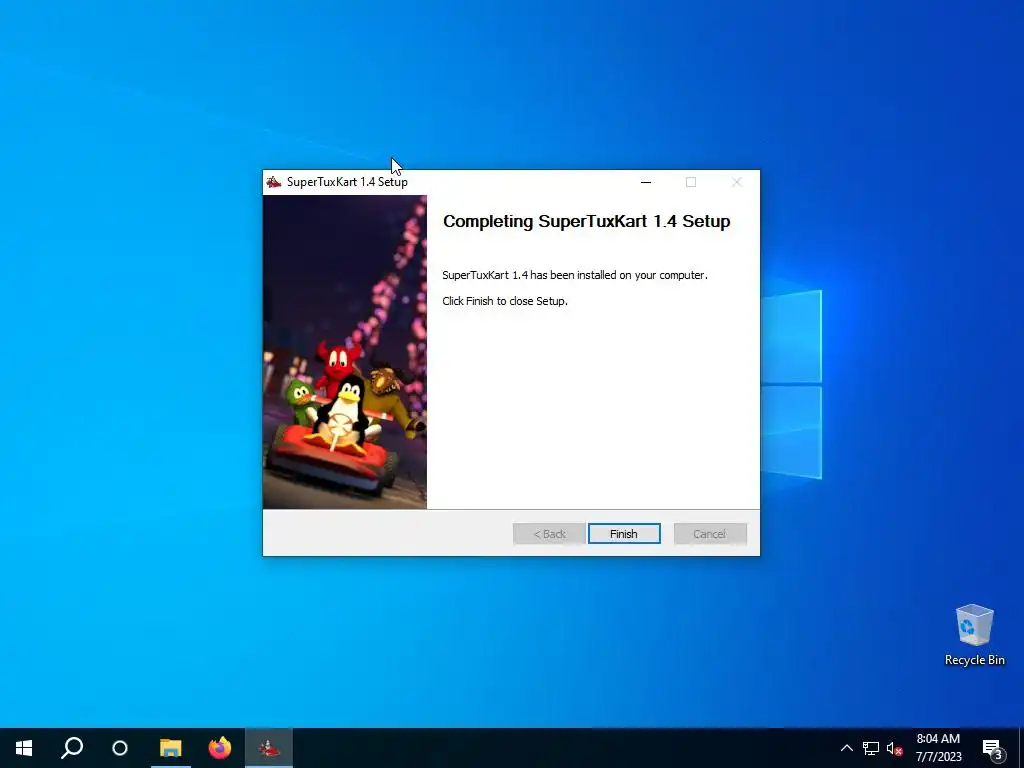Screen dimensions: 1024x768
Task: Click the 'has been installed on your computer' text
Action: (x=618, y=275)
